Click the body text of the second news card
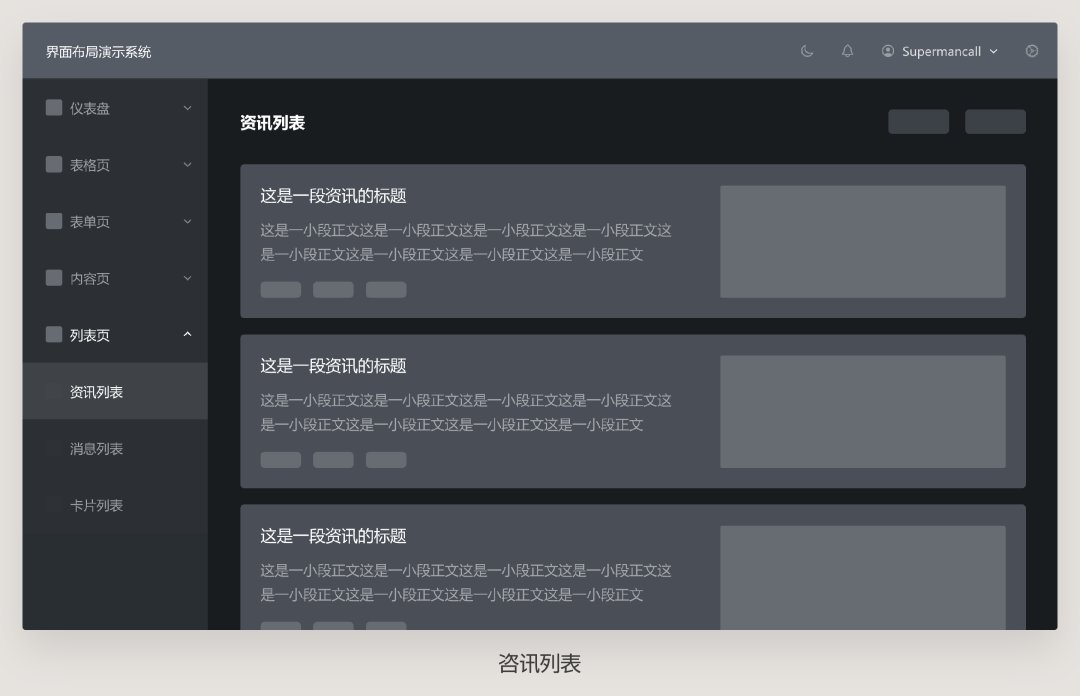This screenshot has height=696, width=1080. pos(466,413)
